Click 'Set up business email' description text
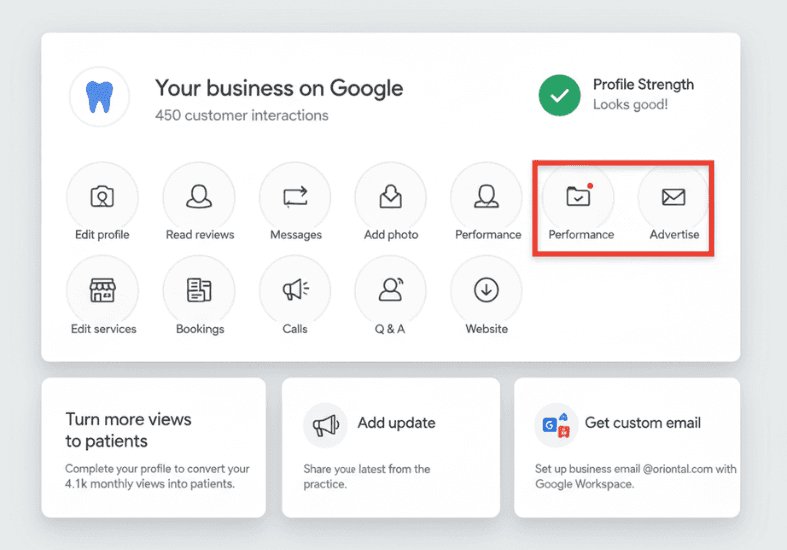 point(635,477)
